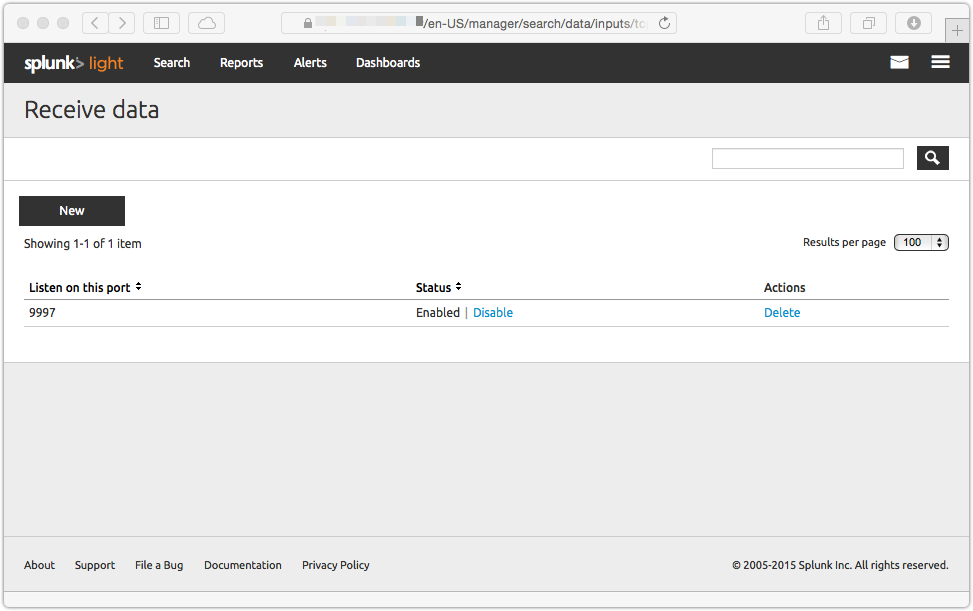Reload the page using refresh icon
This screenshot has height=611, width=973.
pyautogui.click(x=664, y=23)
